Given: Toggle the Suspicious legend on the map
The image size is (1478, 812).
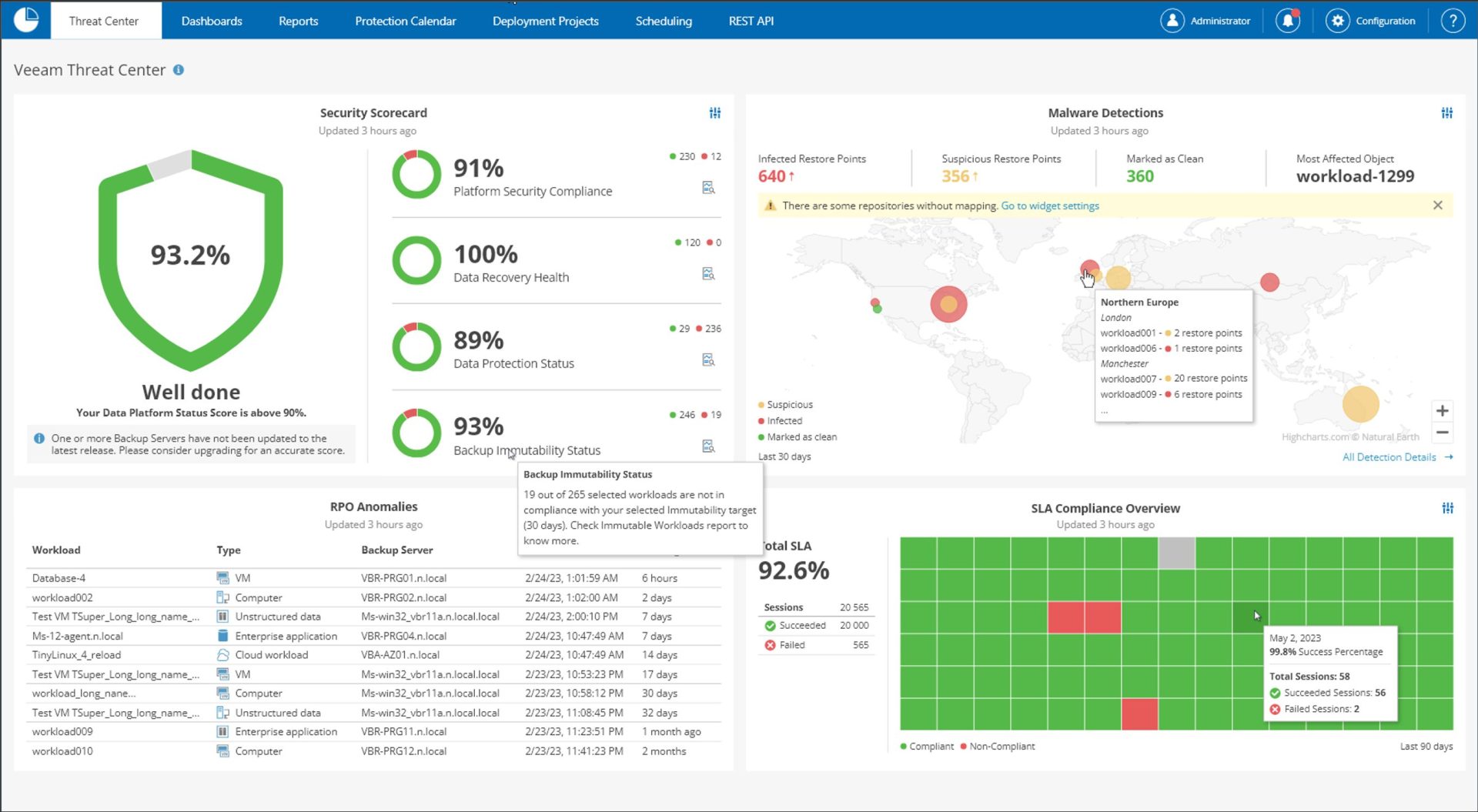Looking at the screenshot, I should click(787, 404).
